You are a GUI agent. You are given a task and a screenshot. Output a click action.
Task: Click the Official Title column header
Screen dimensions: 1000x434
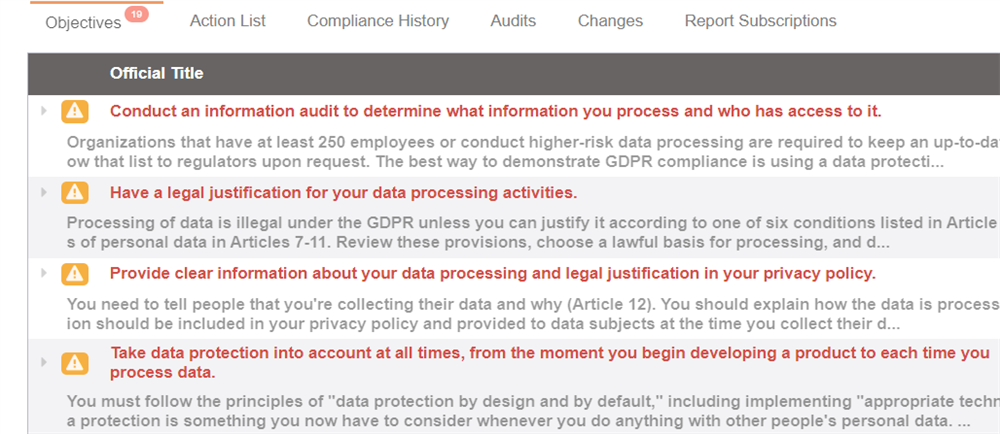click(x=156, y=73)
